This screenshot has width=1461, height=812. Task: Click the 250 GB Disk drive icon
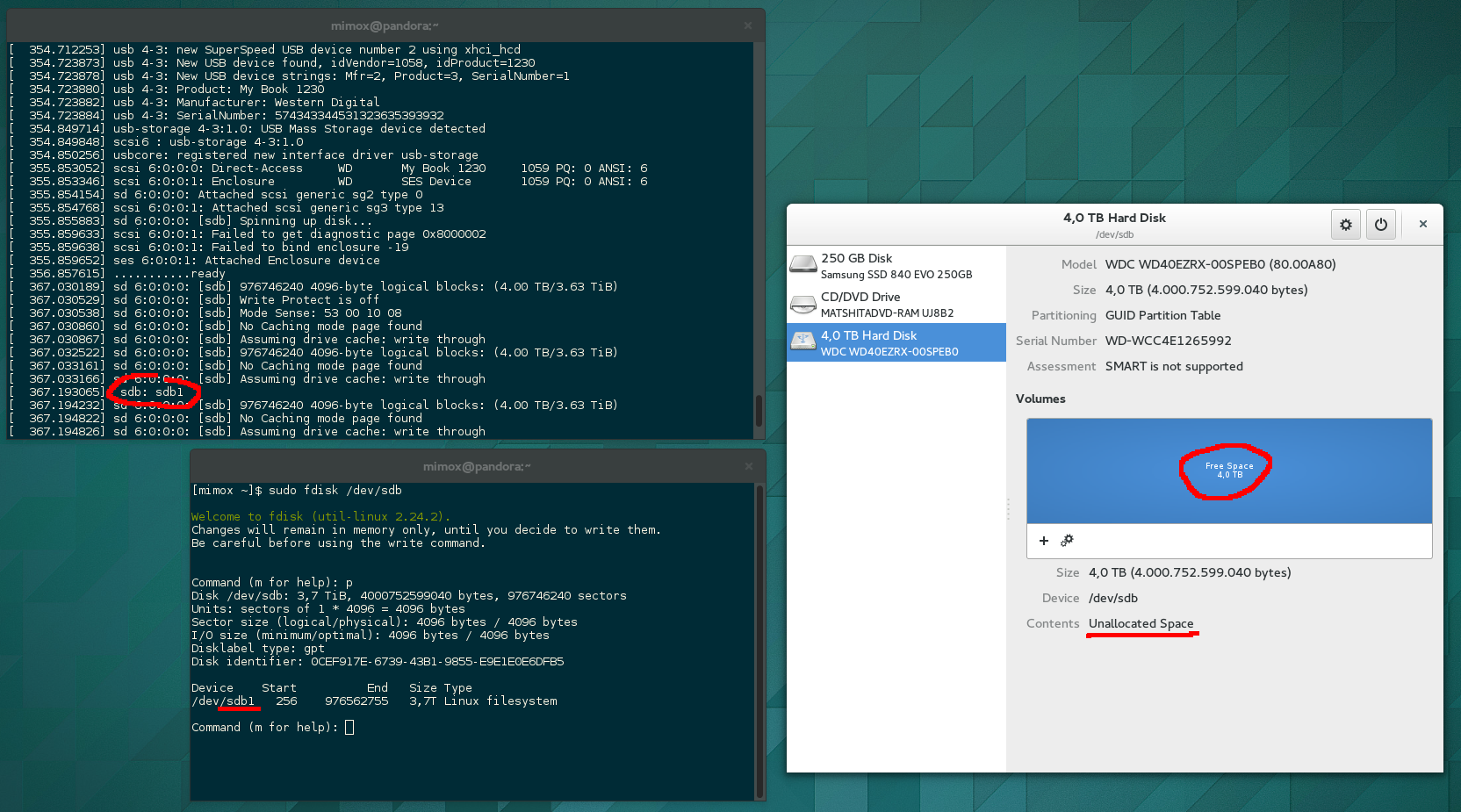(x=803, y=265)
